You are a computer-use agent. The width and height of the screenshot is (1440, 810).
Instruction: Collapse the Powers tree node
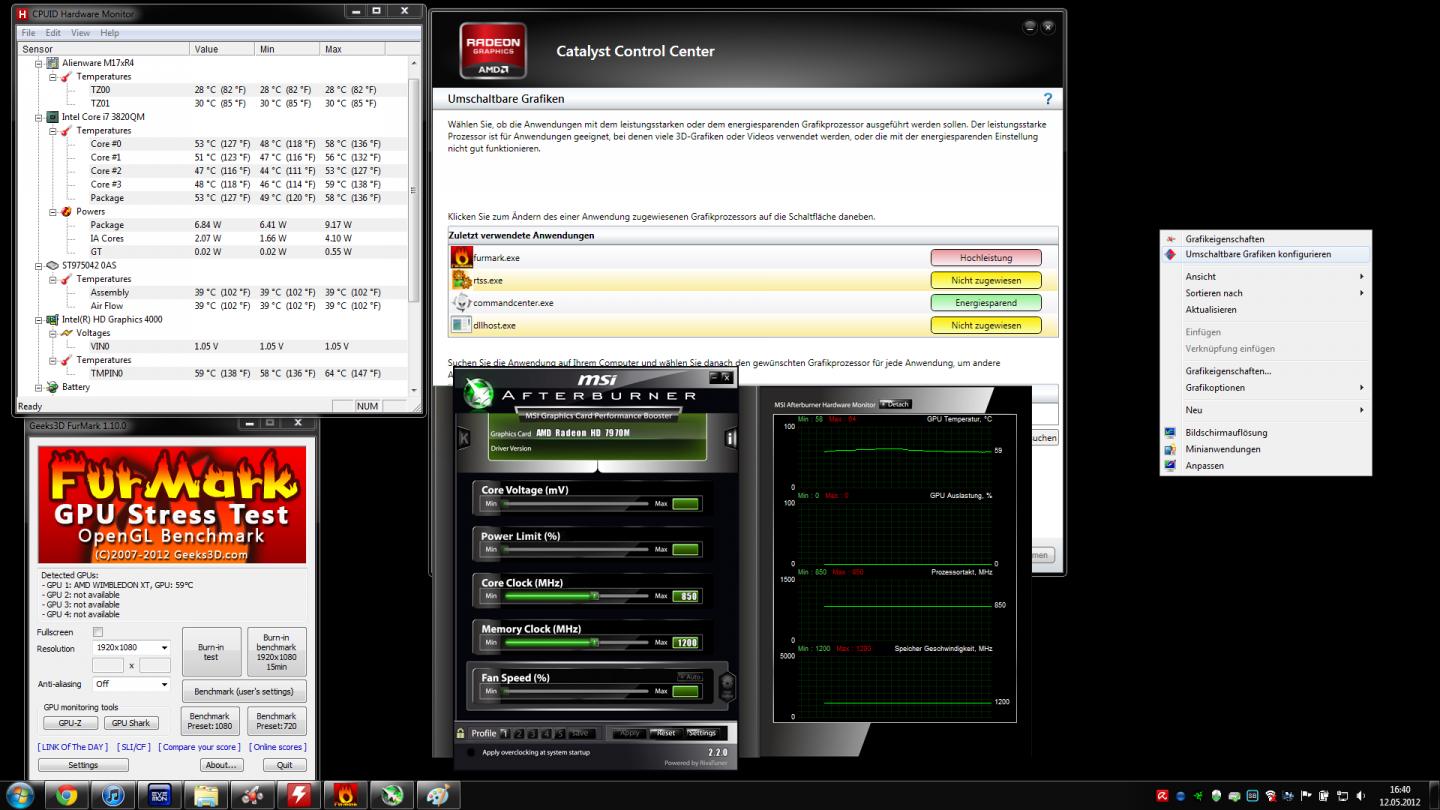(53, 211)
